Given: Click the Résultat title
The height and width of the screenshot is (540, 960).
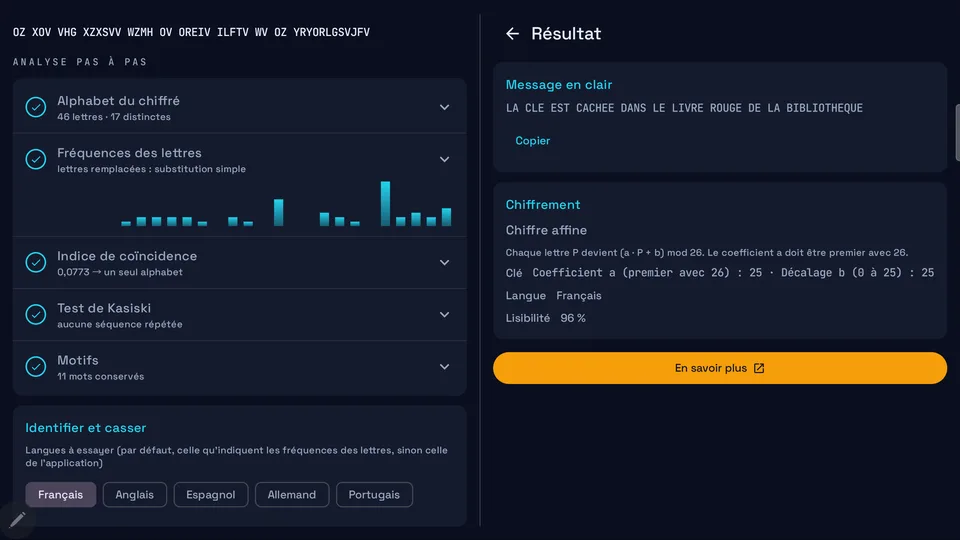Looking at the screenshot, I should tap(566, 34).
